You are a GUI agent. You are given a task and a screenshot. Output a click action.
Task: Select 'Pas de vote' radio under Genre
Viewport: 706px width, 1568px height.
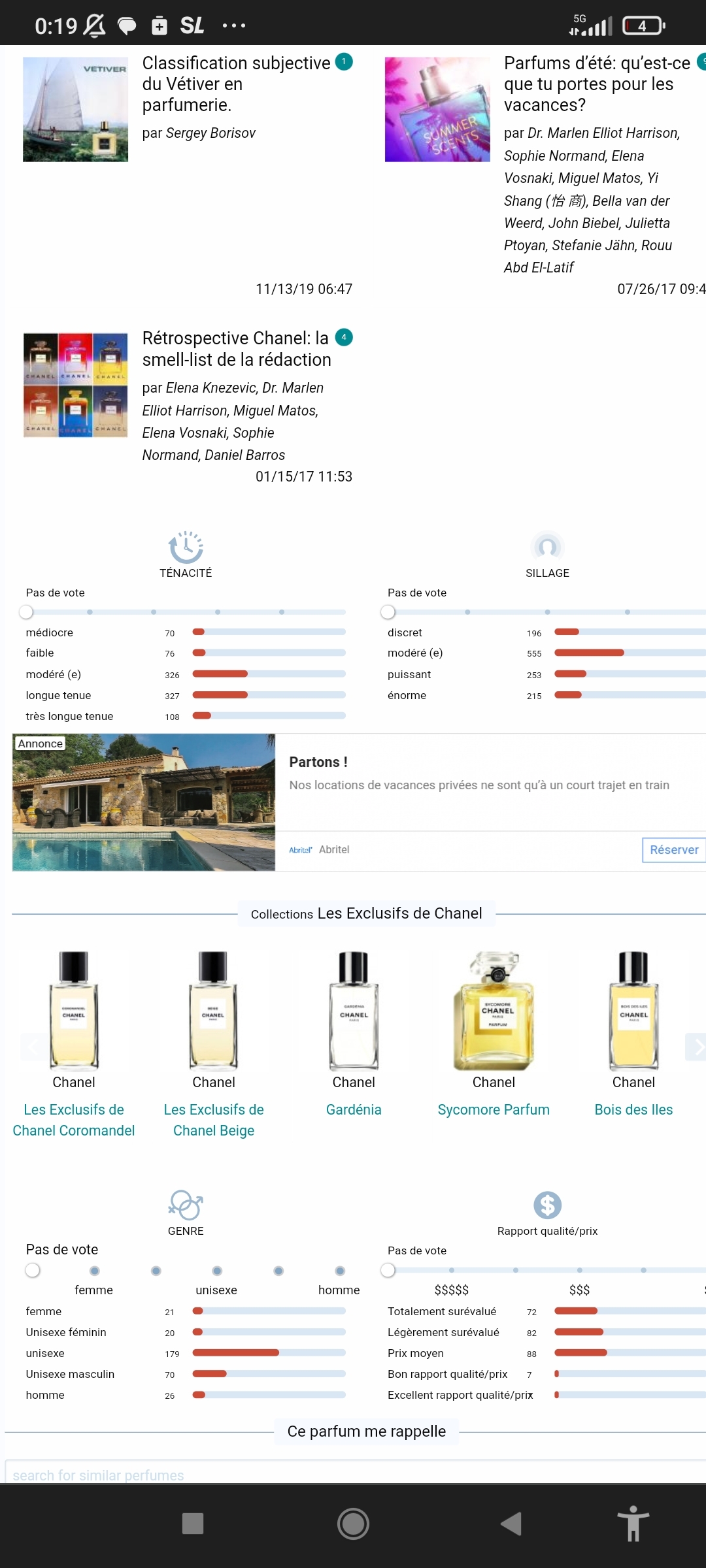tap(33, 1270)
